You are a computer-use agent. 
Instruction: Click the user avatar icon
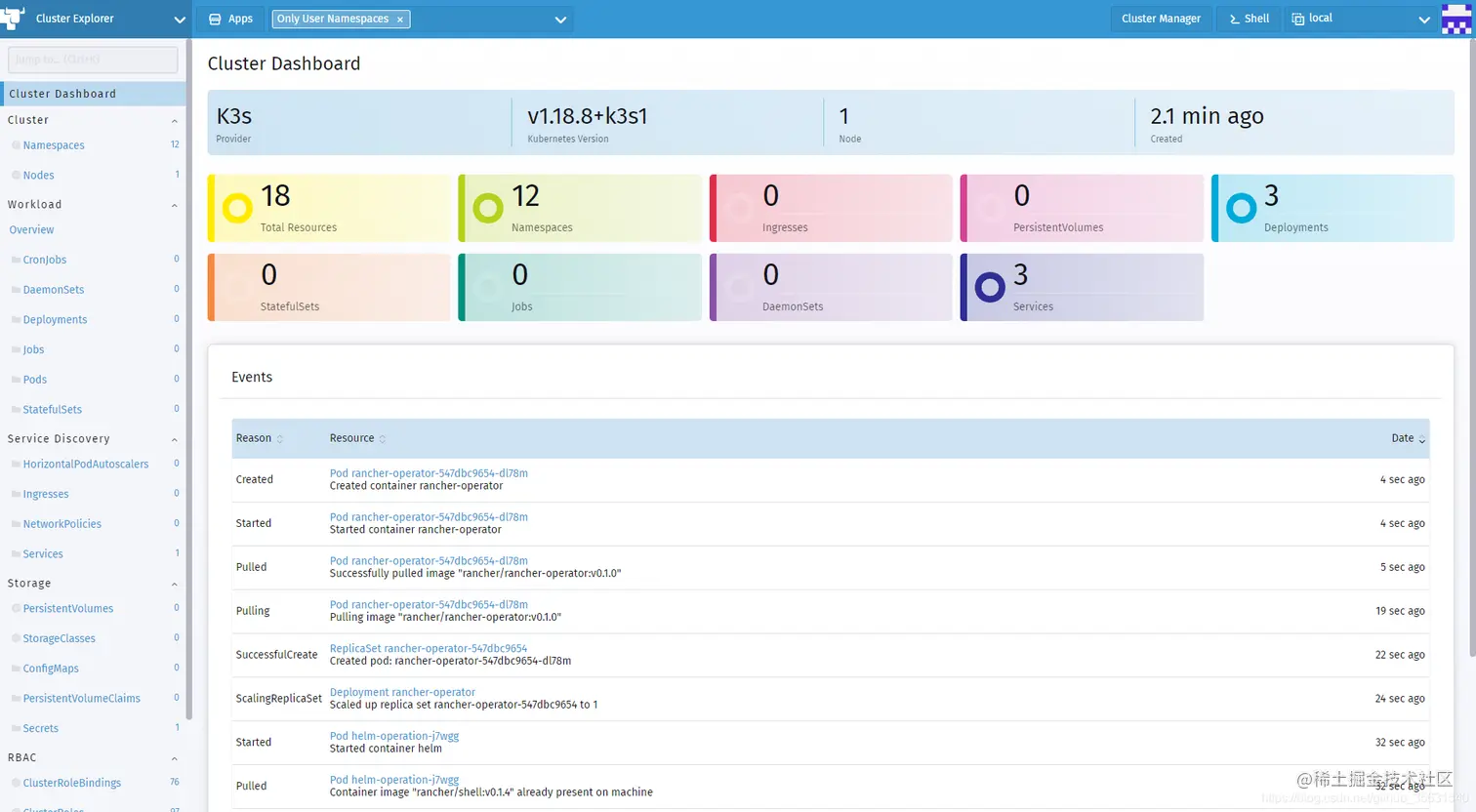pos(1455,19)
